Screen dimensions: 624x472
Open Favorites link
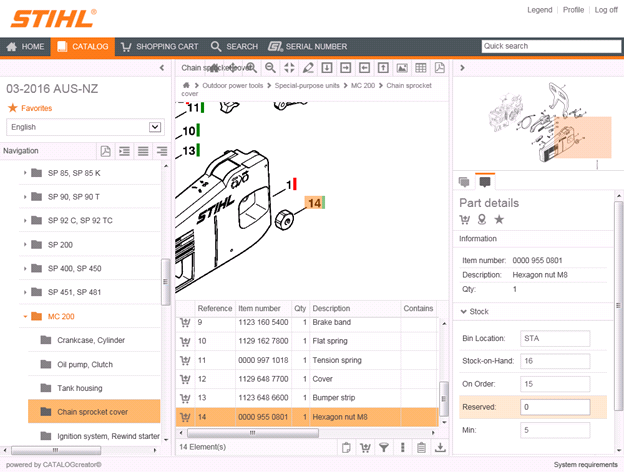coord(30,108)
